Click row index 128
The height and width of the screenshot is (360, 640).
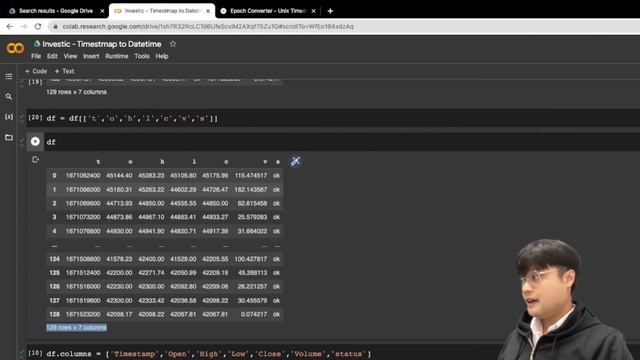[54, 314]
